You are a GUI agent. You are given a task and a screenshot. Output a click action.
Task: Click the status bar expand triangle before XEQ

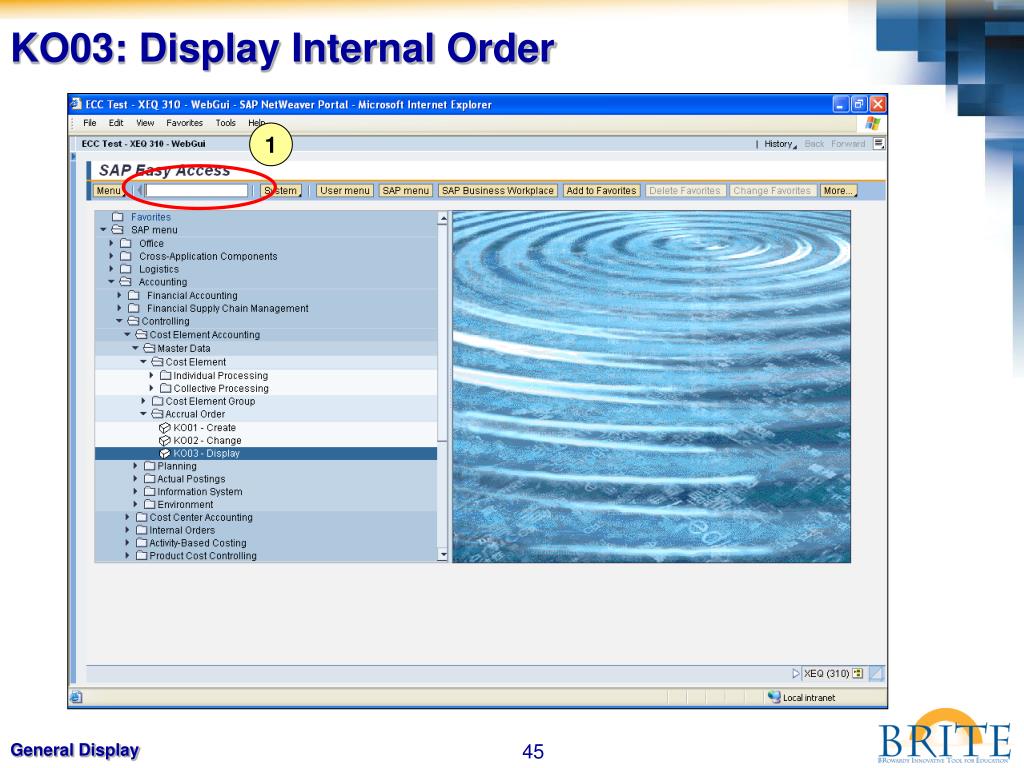[x=795, y=673]
